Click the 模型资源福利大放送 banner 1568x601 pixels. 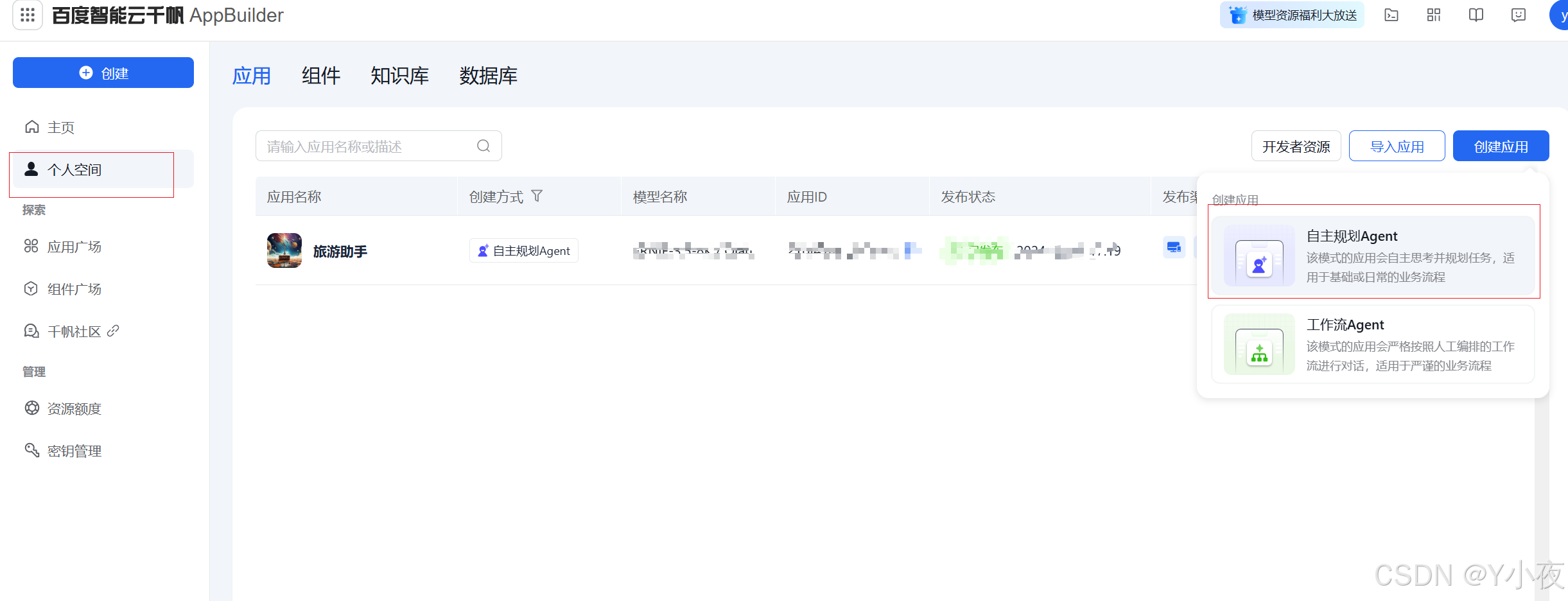[x=1292, y=15]
